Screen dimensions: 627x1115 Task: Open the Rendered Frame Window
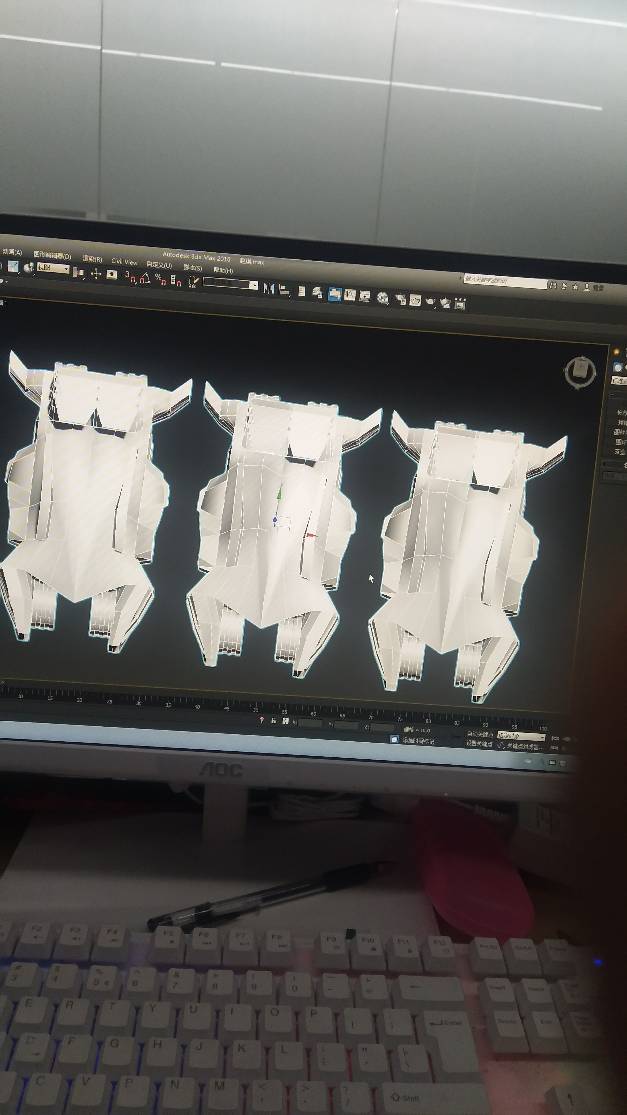(x=415, y=300)
